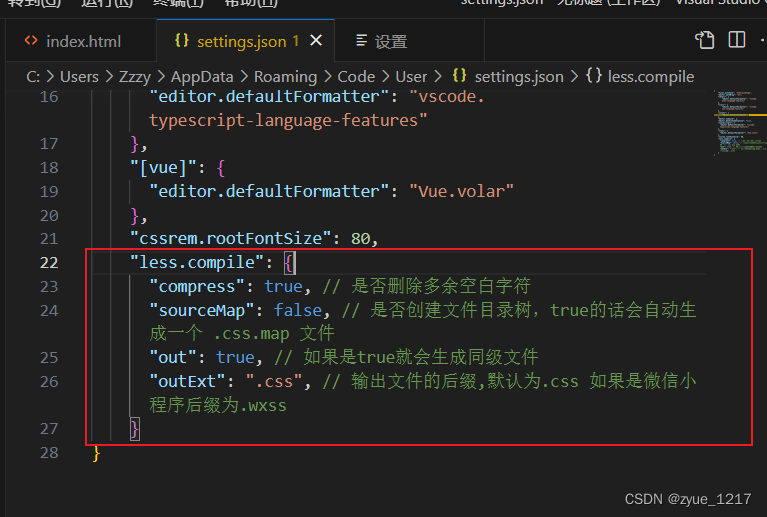Image resolution: width=767 pixels, height=517 pixels.
Task: Select the Roaming breadcrumb segment
Action: tap(286, 77)
